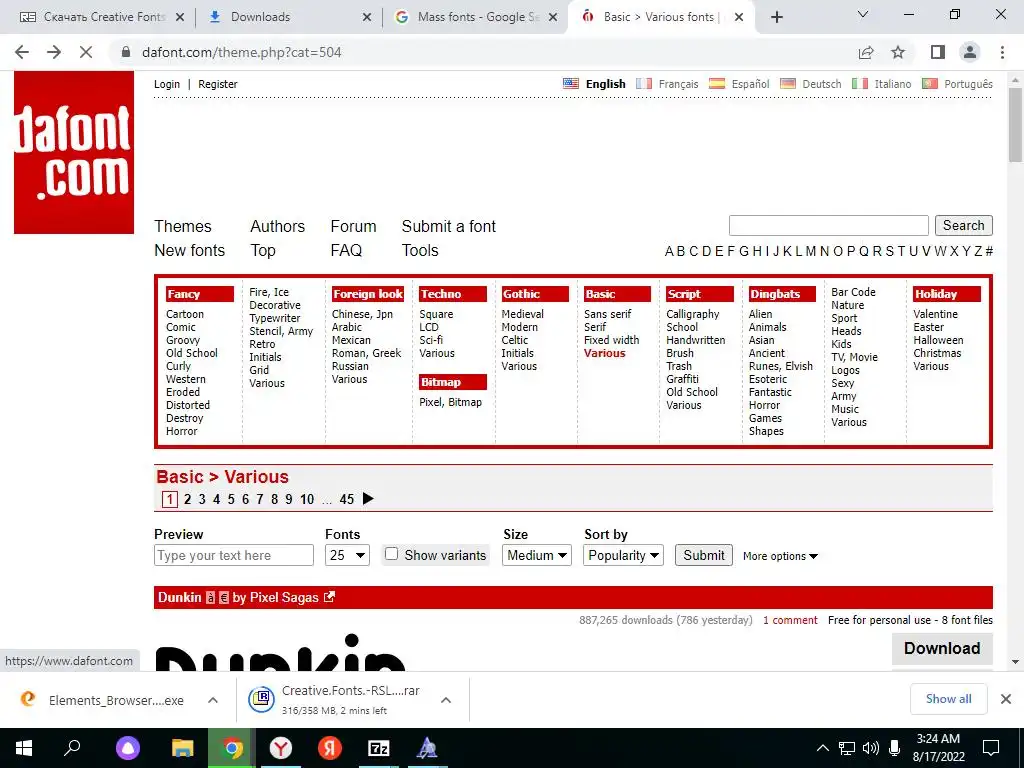Screen dimensions: 1024x768
Task: Open the Tools page
Action: click(420, 251)
